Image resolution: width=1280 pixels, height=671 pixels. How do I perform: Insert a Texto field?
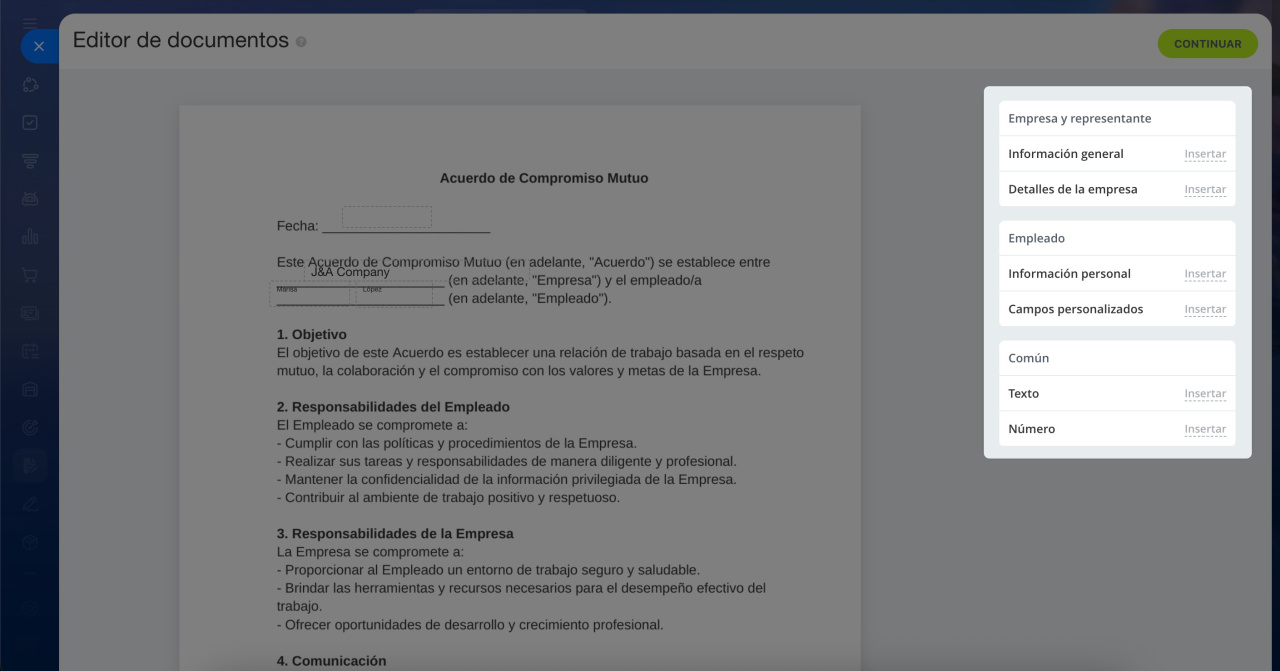pos(1205,394)
